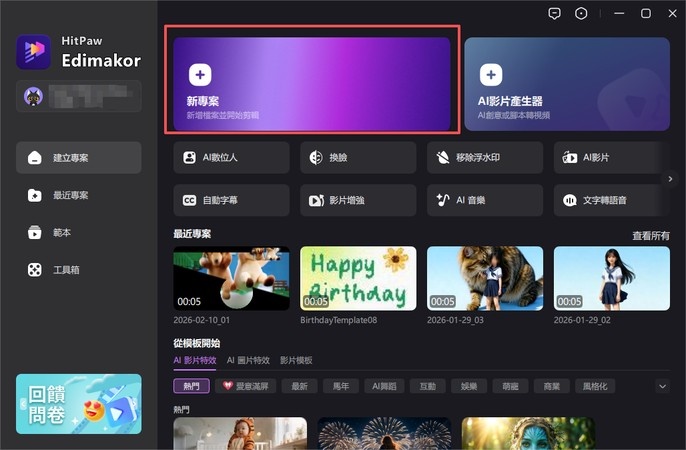
Task: Launch the AI影片產生器 card
Action: (567, 84)
